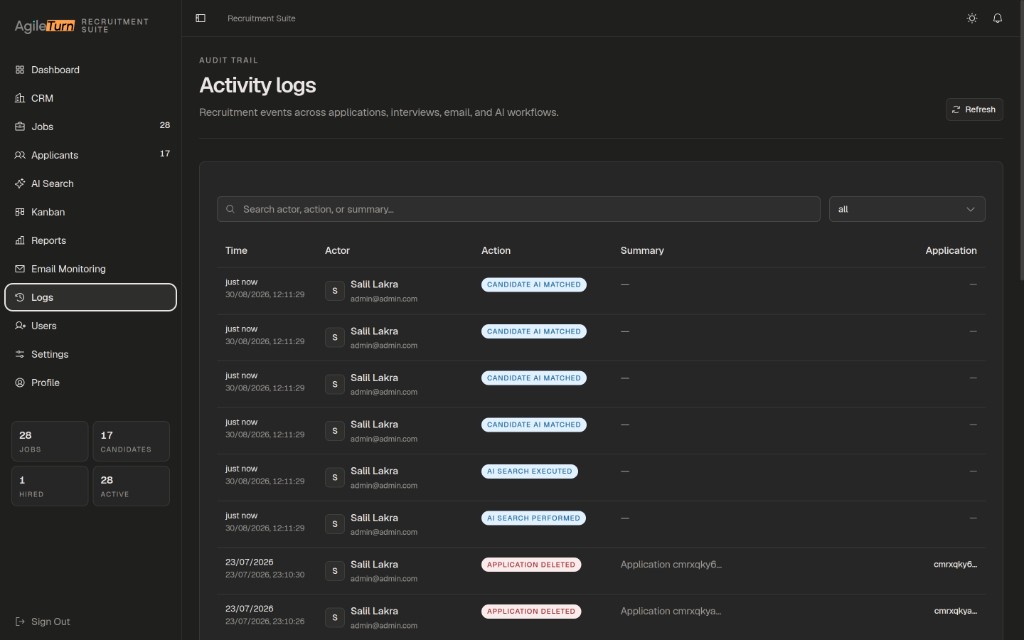The image size is (1024, 640).
Task: Click the Time column header
Action: point(236,251)
